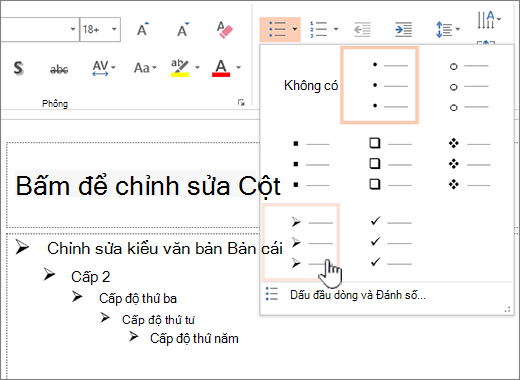The width and height of the screenshot is (520, 380).
Task: Open font name dropdown arrow
Action: pyautogui.click(x=73, y=29)
